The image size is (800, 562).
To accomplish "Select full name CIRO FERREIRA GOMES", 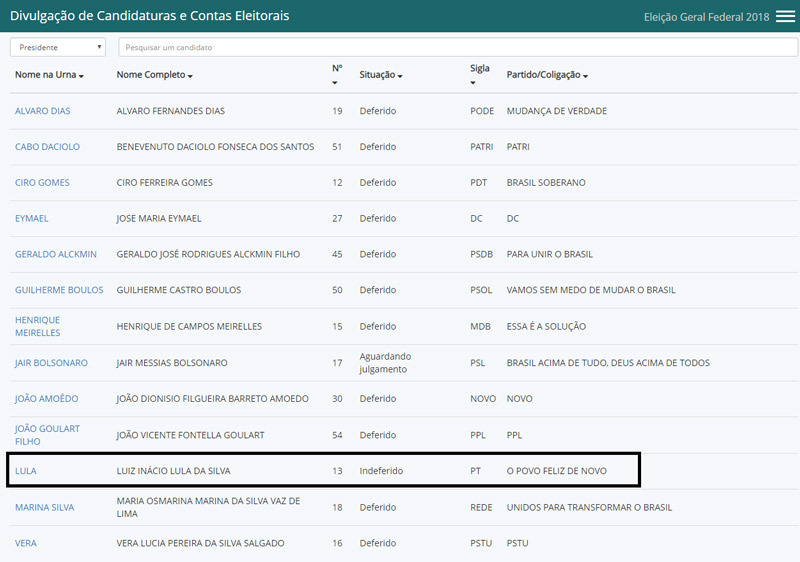I will point(164,183).
